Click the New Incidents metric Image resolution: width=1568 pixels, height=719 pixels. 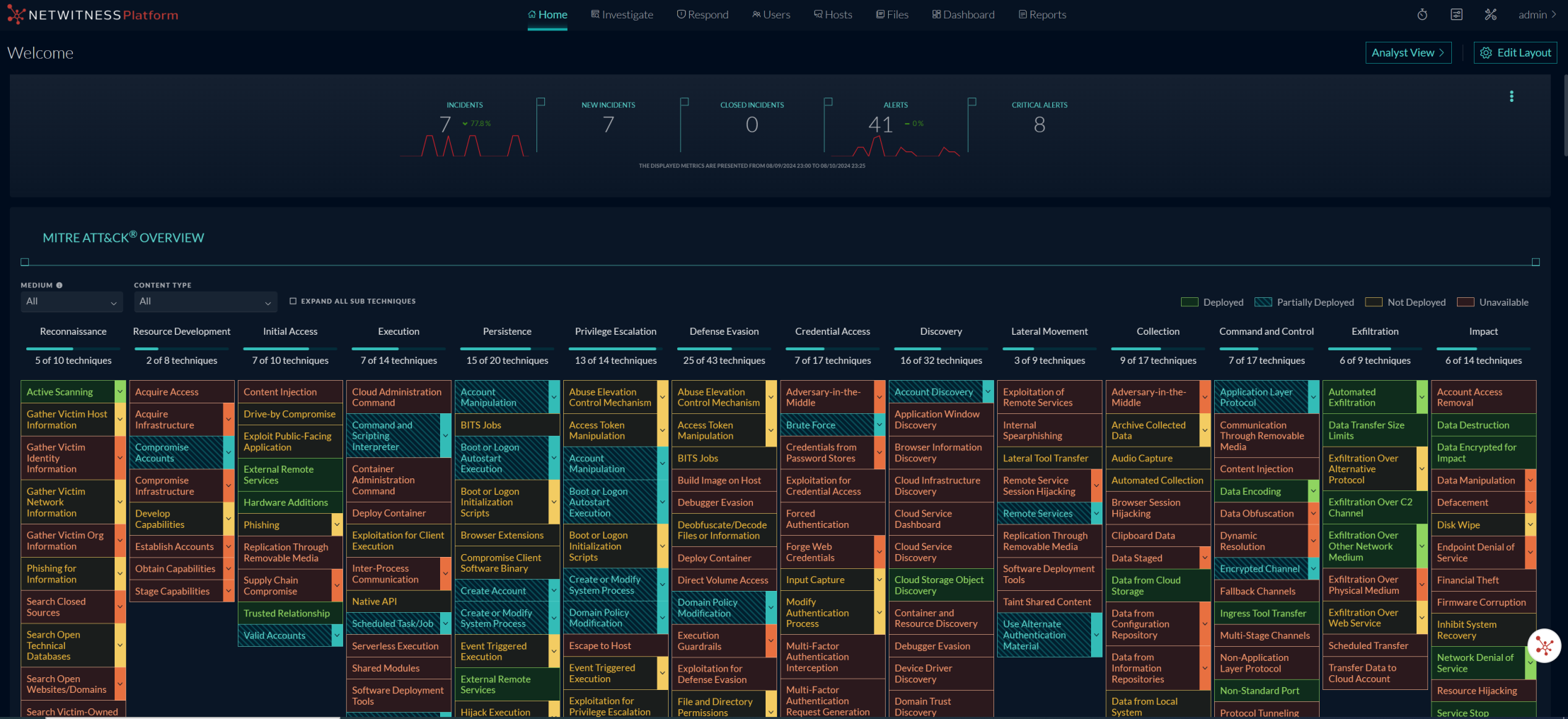609,119
